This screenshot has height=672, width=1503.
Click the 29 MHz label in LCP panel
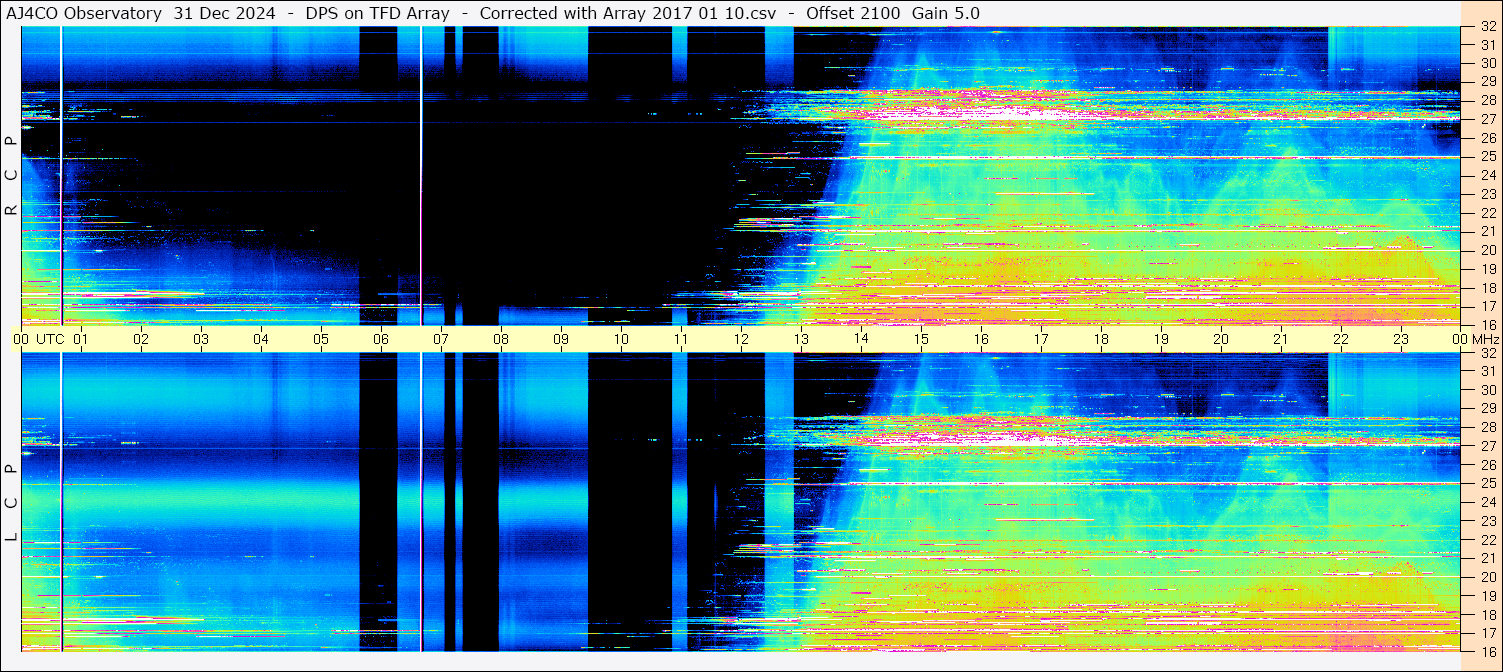[x=1487, y=409]
